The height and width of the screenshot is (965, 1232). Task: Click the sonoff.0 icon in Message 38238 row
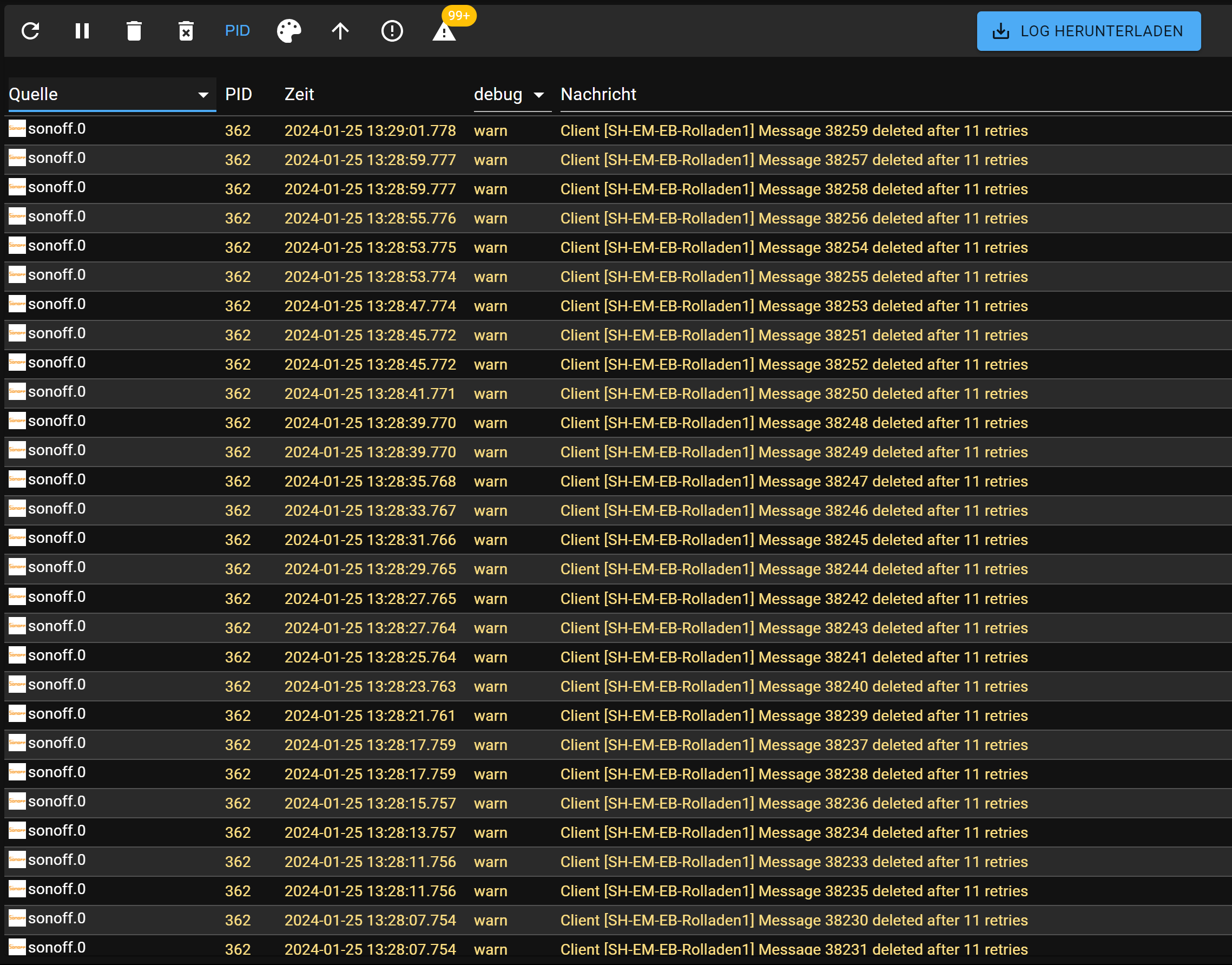(x=17, y=772)
